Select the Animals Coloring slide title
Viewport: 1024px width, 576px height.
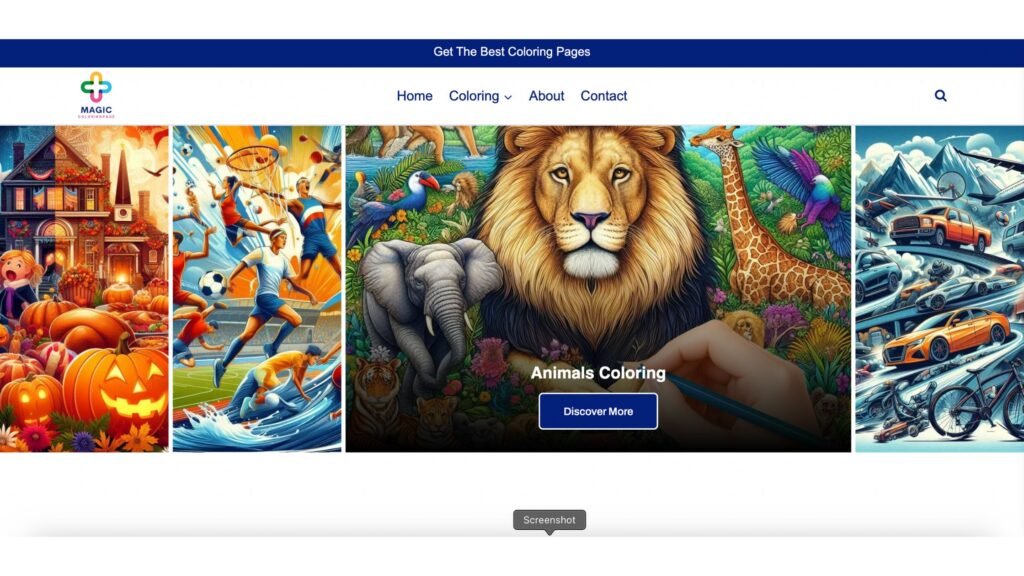(x=598, y=373)
